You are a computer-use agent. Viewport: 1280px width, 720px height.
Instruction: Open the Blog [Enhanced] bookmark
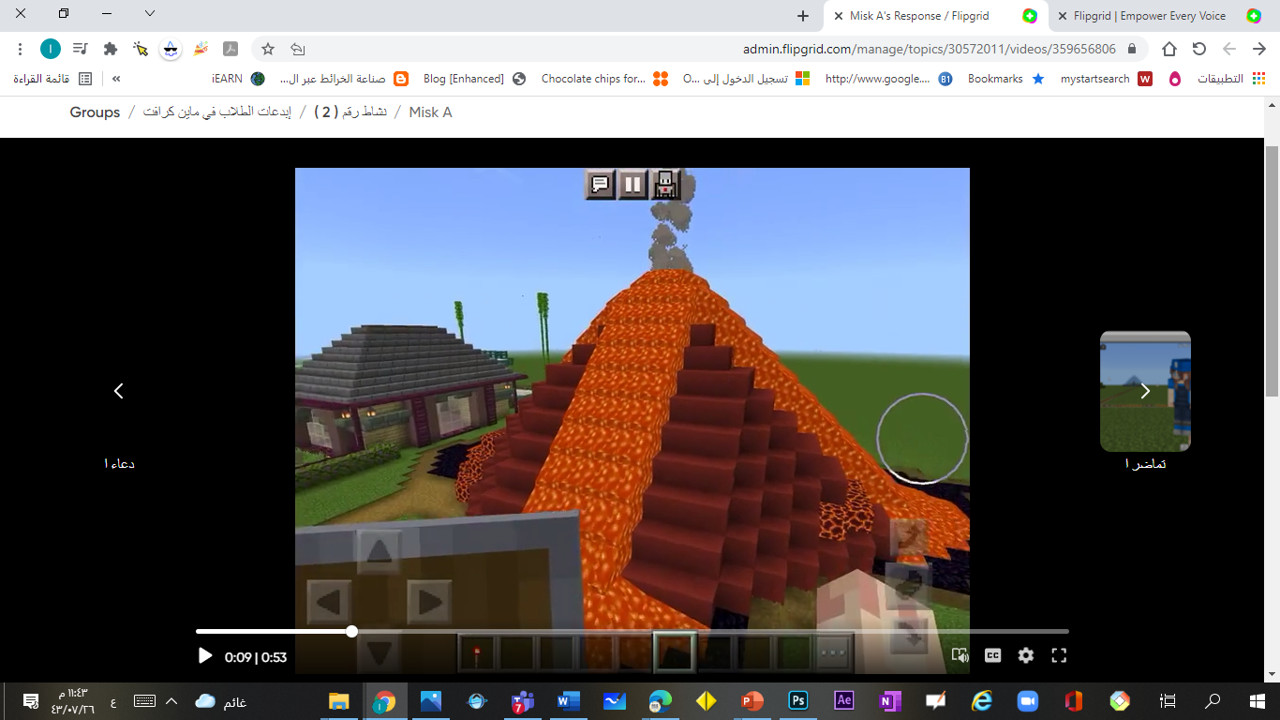point(474,79)
